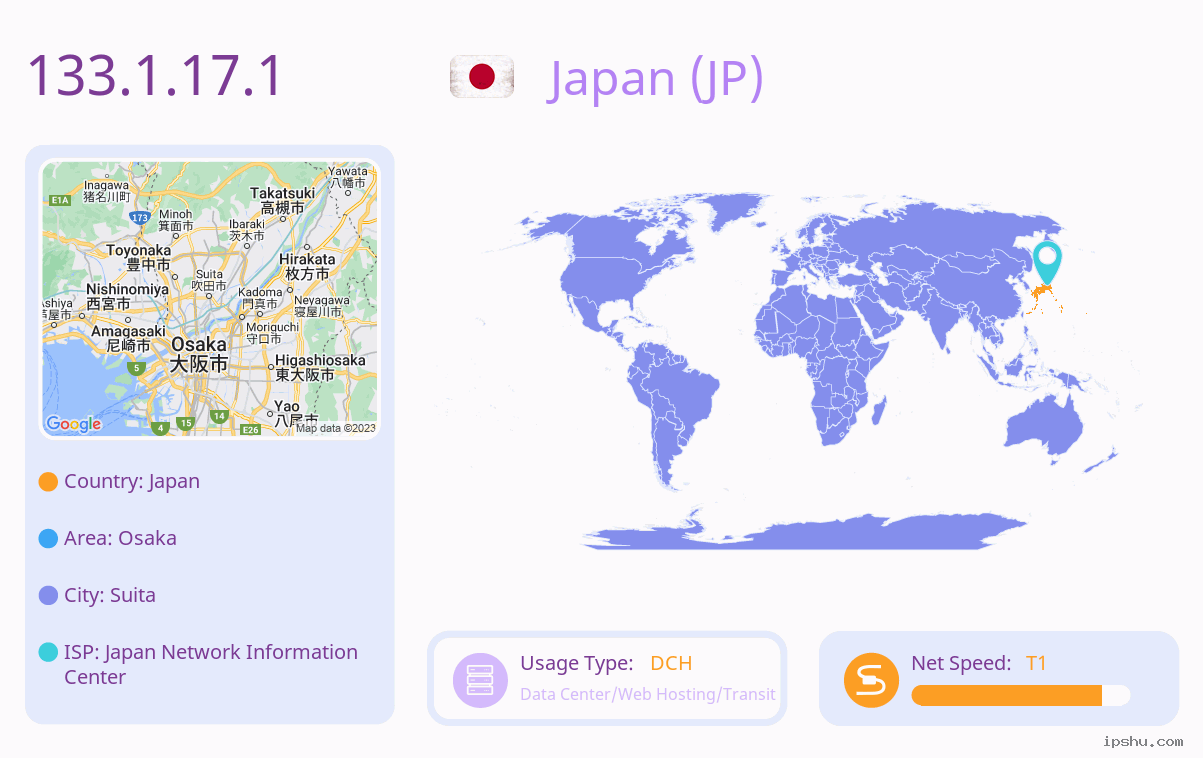
Task: Click the orange dot next to Country
Action: (48, 482)
